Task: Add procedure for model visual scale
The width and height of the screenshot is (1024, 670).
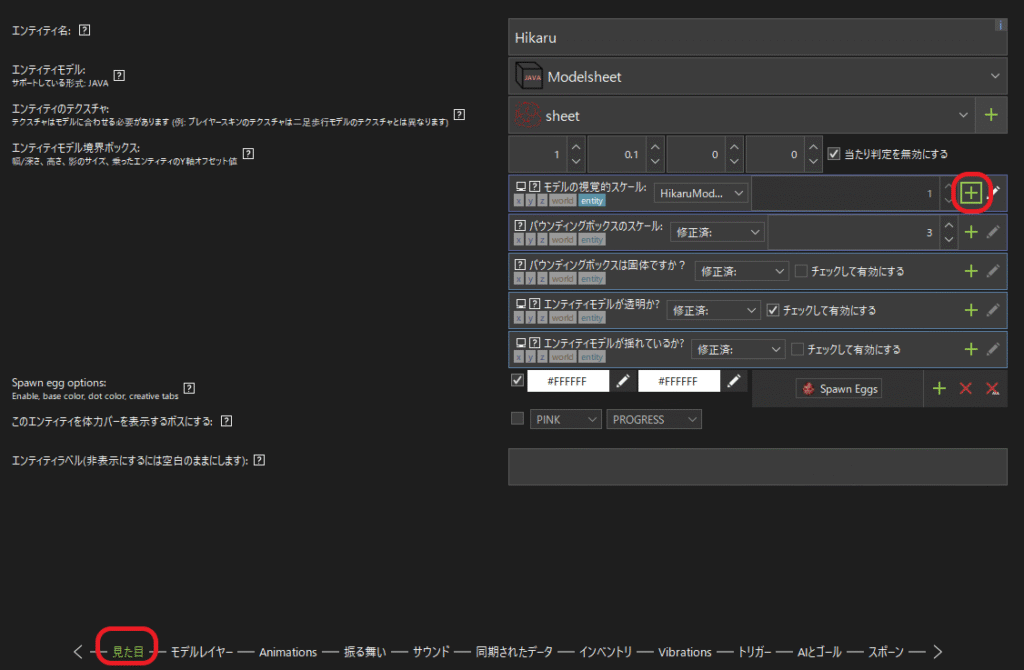Action: tap(970, 193)
